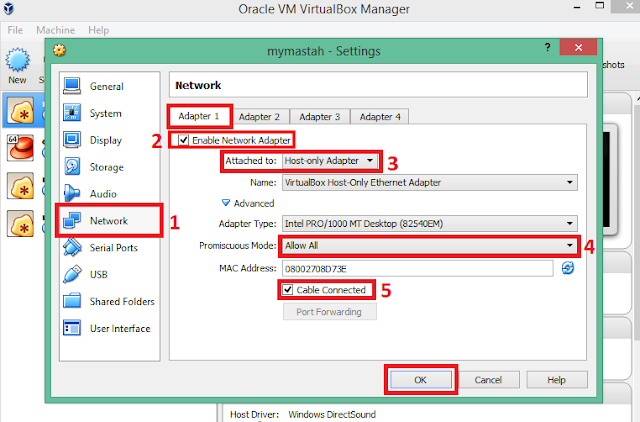Viewport: 640px width, 422px height.
Task: Click the Help button in dialog
Action: (556, 380)
